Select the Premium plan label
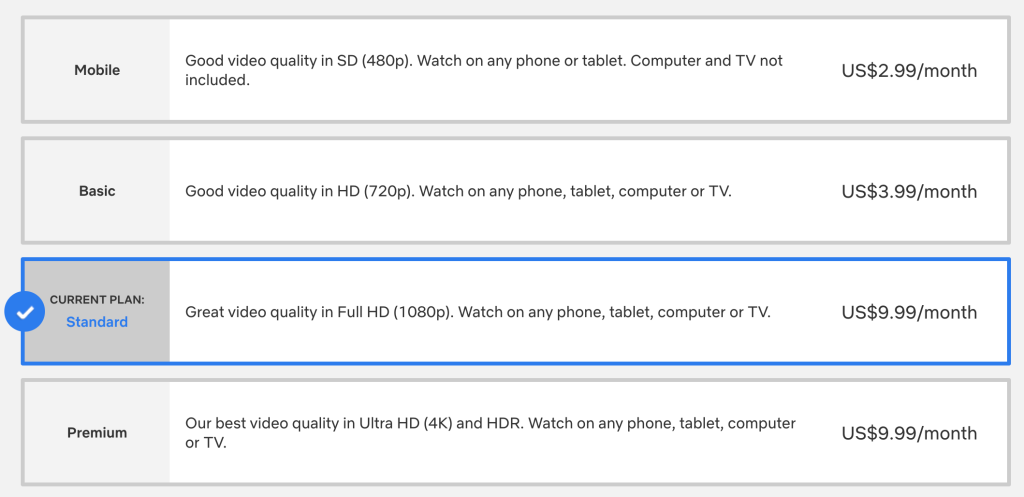1024x497 pixels. point(97,433)
